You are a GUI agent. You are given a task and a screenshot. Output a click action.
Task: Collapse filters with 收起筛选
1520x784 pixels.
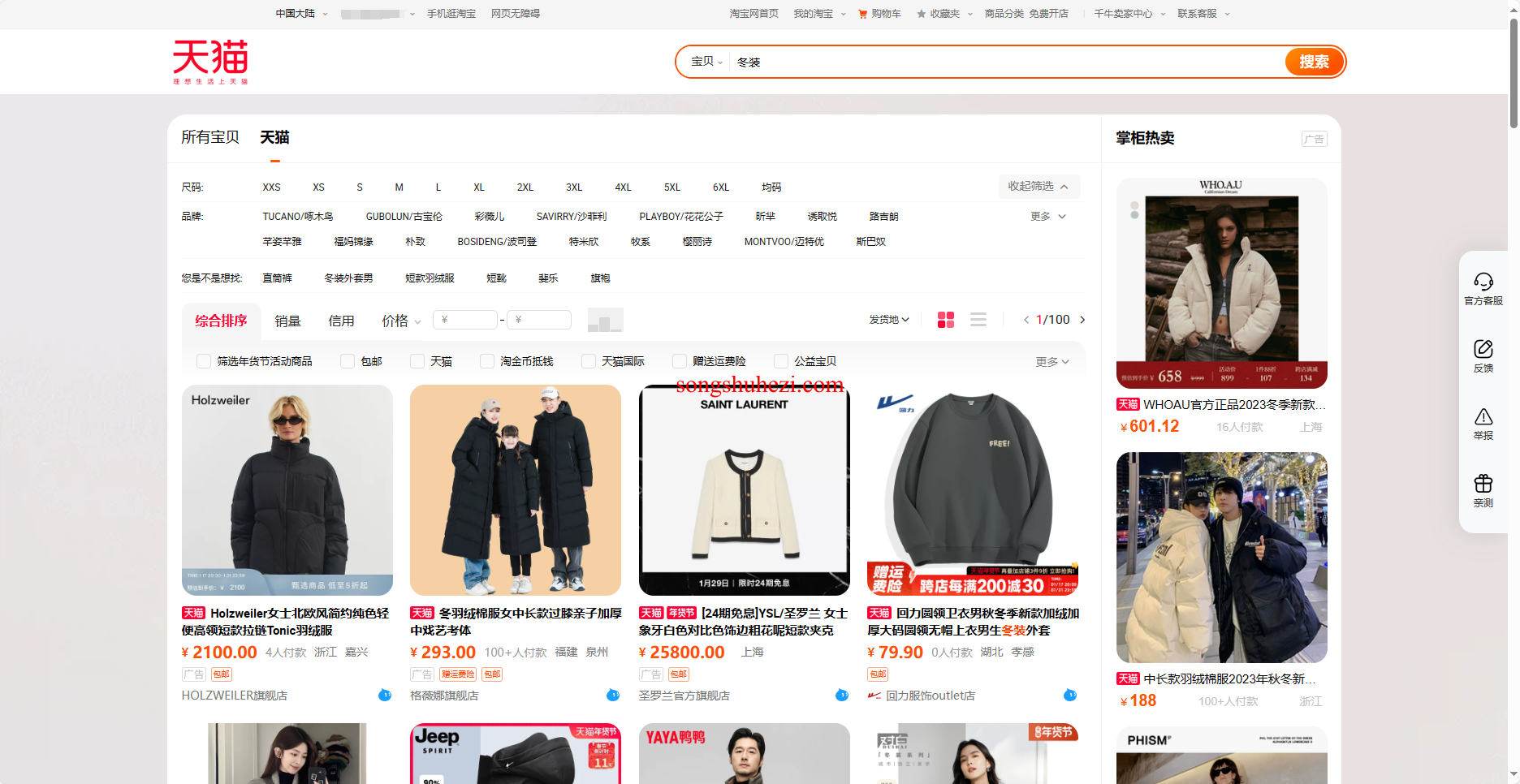(1039, 187)
